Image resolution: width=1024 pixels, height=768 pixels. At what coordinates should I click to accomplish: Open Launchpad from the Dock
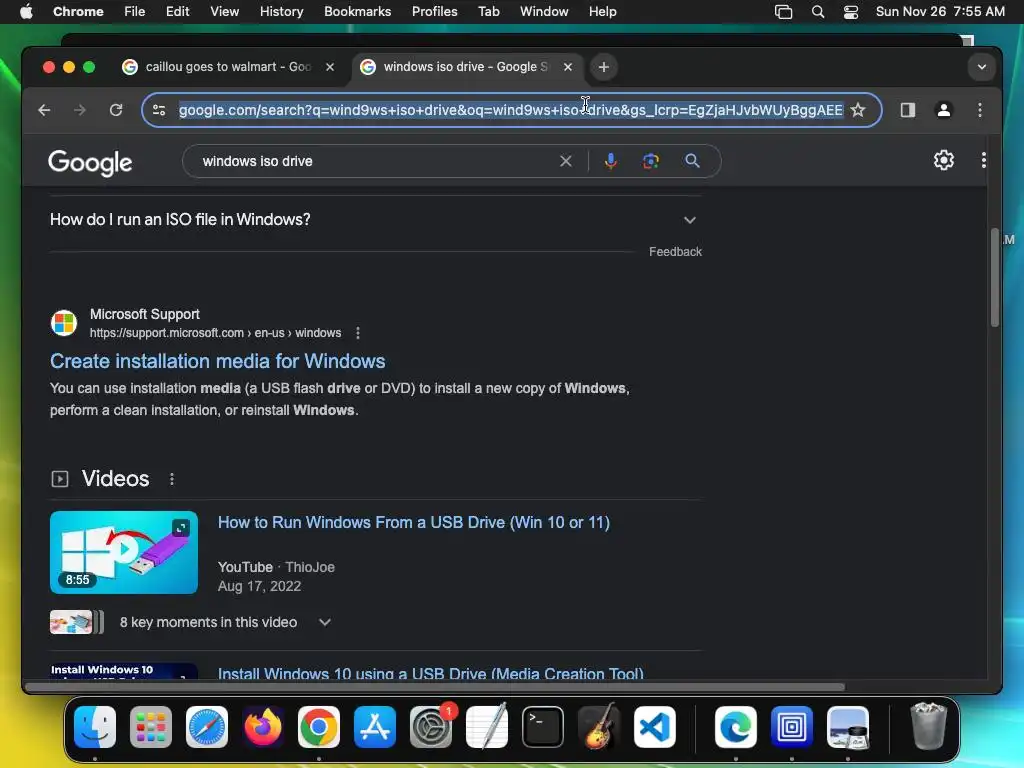[x=151, y=727]
